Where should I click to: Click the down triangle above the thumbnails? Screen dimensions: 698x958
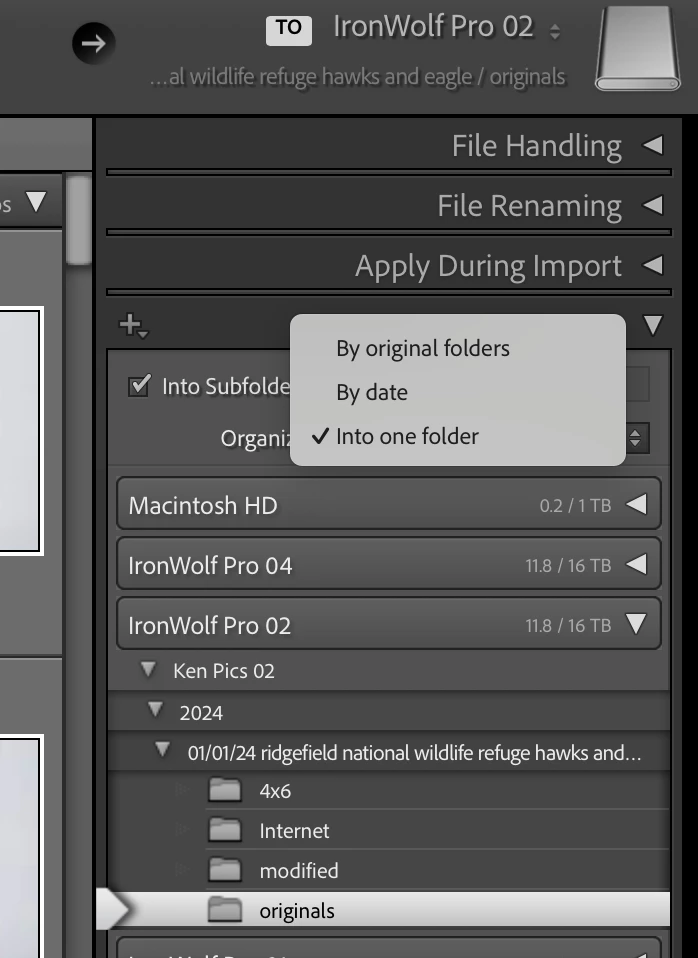36,202
